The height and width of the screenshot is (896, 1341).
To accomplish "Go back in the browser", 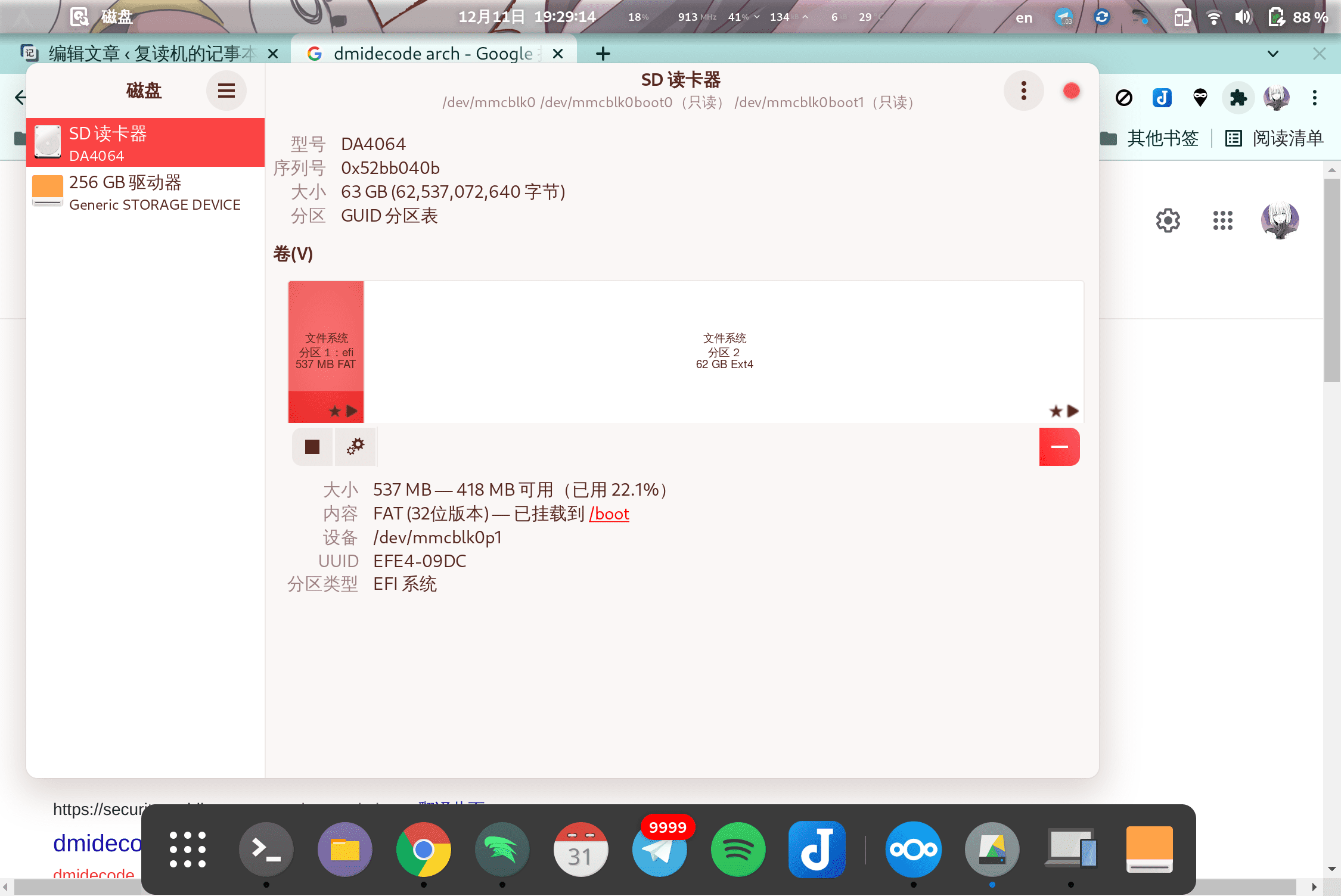I will pos(20,97).
